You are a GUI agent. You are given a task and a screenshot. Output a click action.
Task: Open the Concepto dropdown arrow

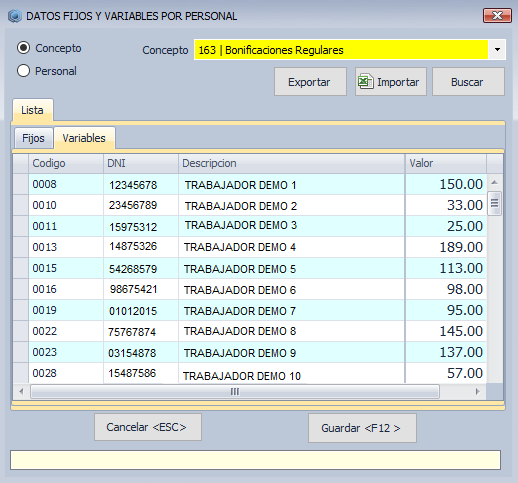tap(497, 50)
